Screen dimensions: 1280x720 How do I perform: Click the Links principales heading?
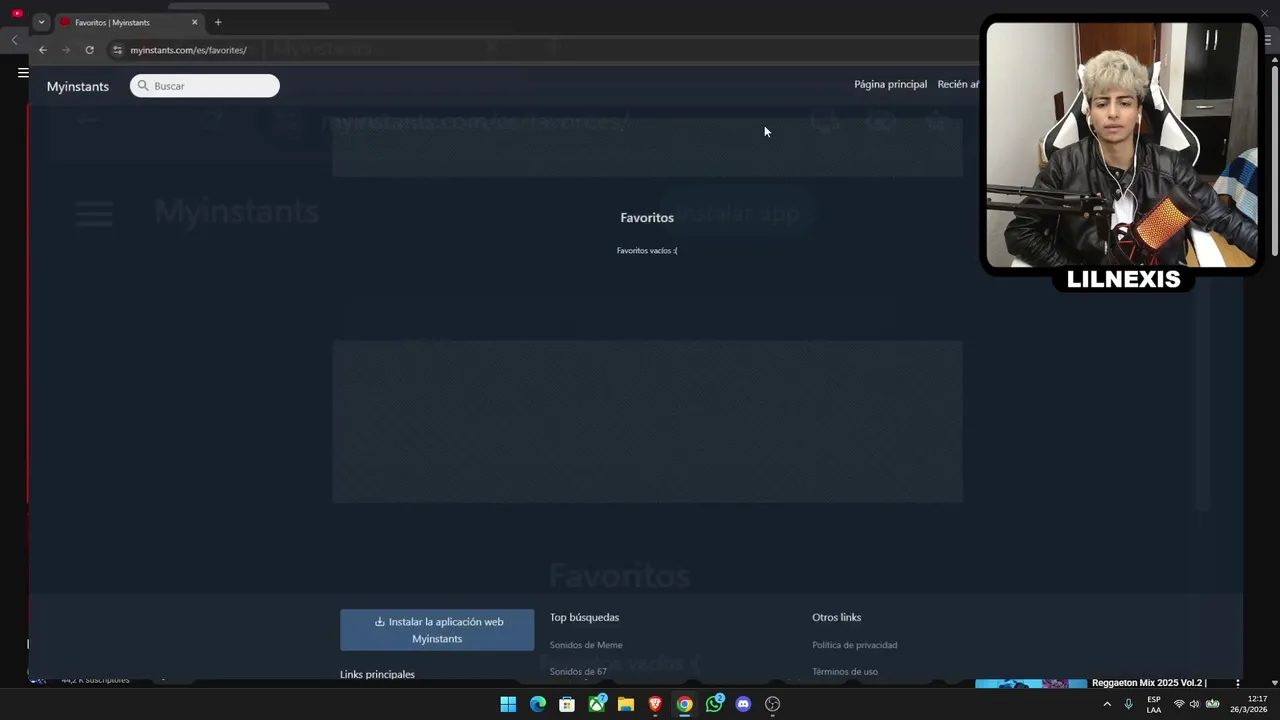tap(377, 674)
